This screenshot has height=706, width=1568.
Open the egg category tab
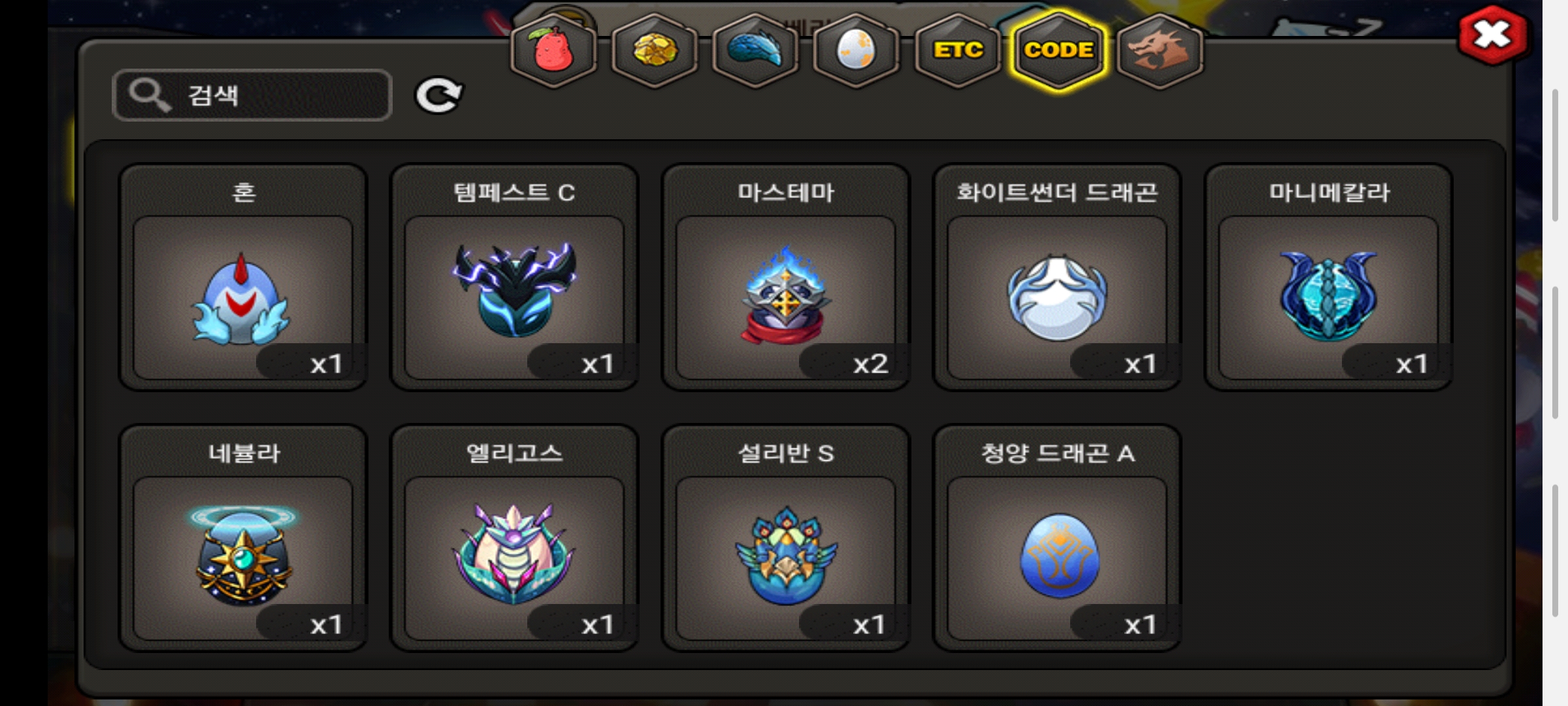(x=856, y=50)
